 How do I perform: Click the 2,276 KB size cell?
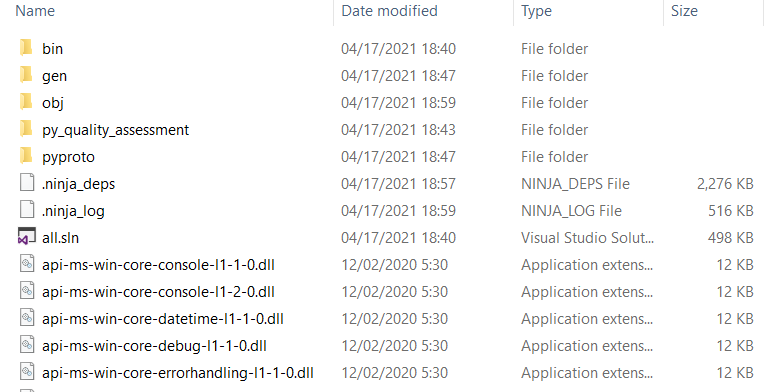[x=725, y=184]
